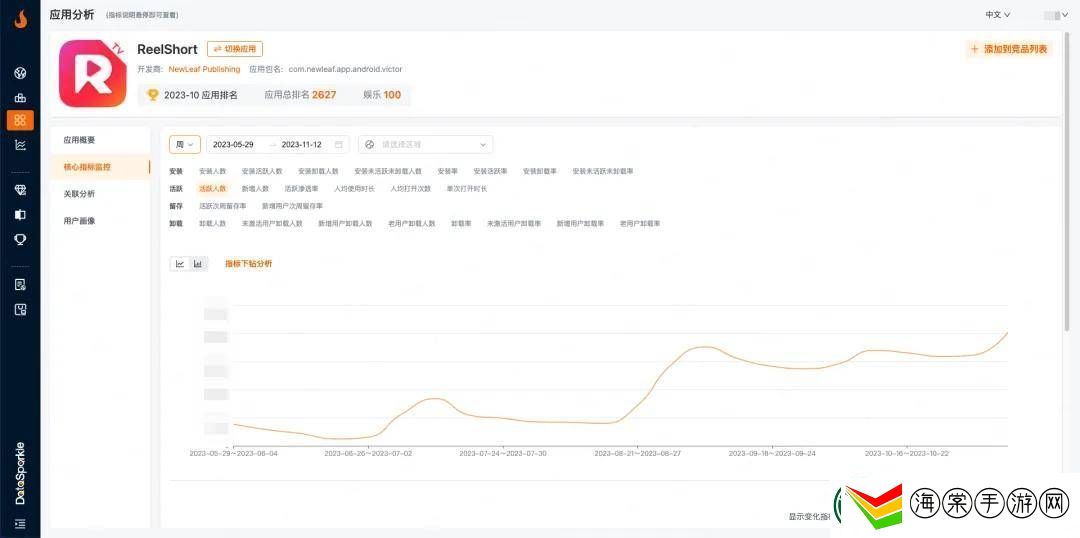Open the book compare sidebar icon

click(x=20, y=214)
